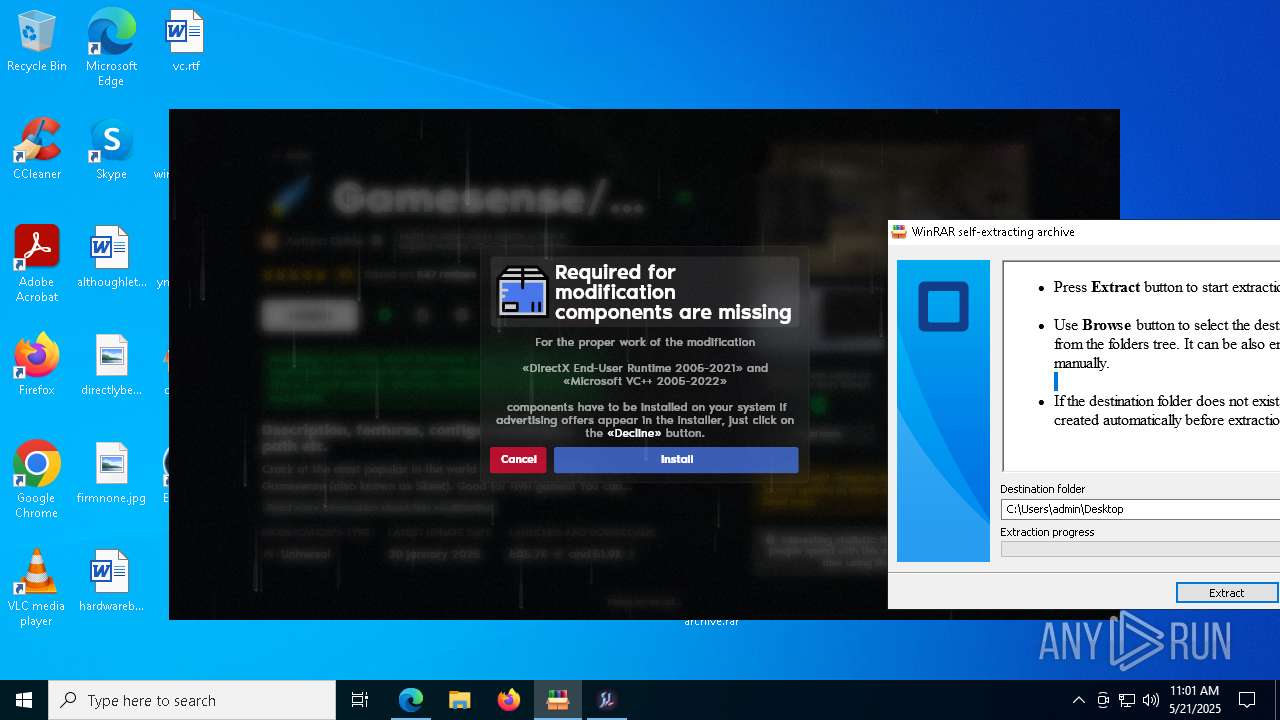Open the Windows Start menu
This screenshot has height=720, width=1280.
(24, 700)
